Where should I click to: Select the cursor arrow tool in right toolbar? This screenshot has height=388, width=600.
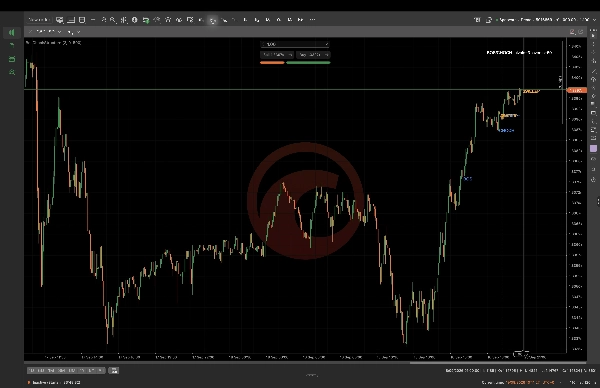point(593,36)
